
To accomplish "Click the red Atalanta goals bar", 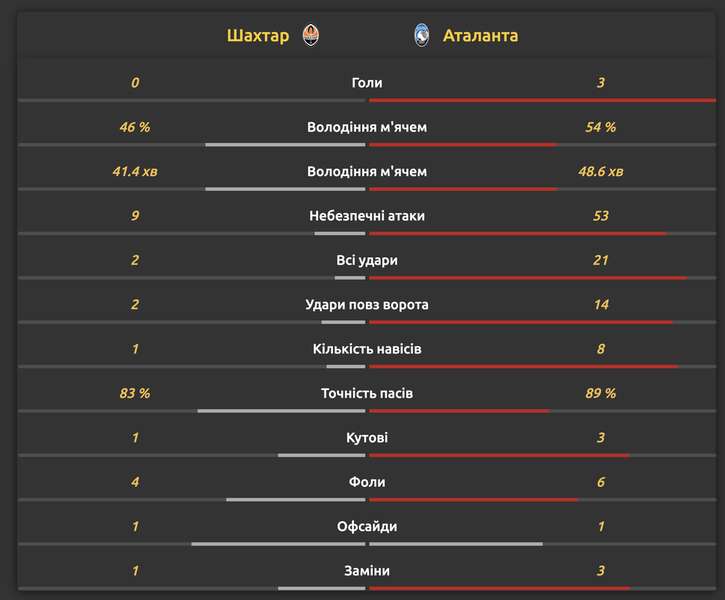I will pos(542,100).
